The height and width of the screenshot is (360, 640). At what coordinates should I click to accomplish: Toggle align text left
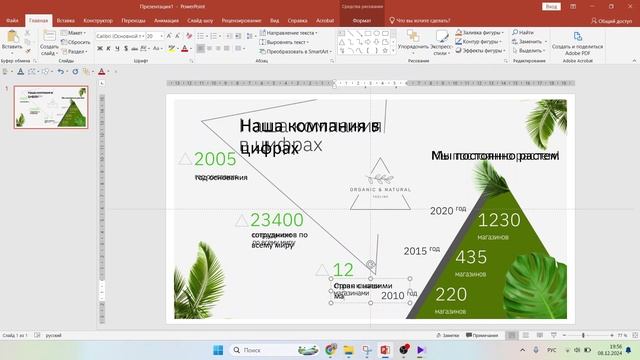pyautogui.click(x=200, y=49)
